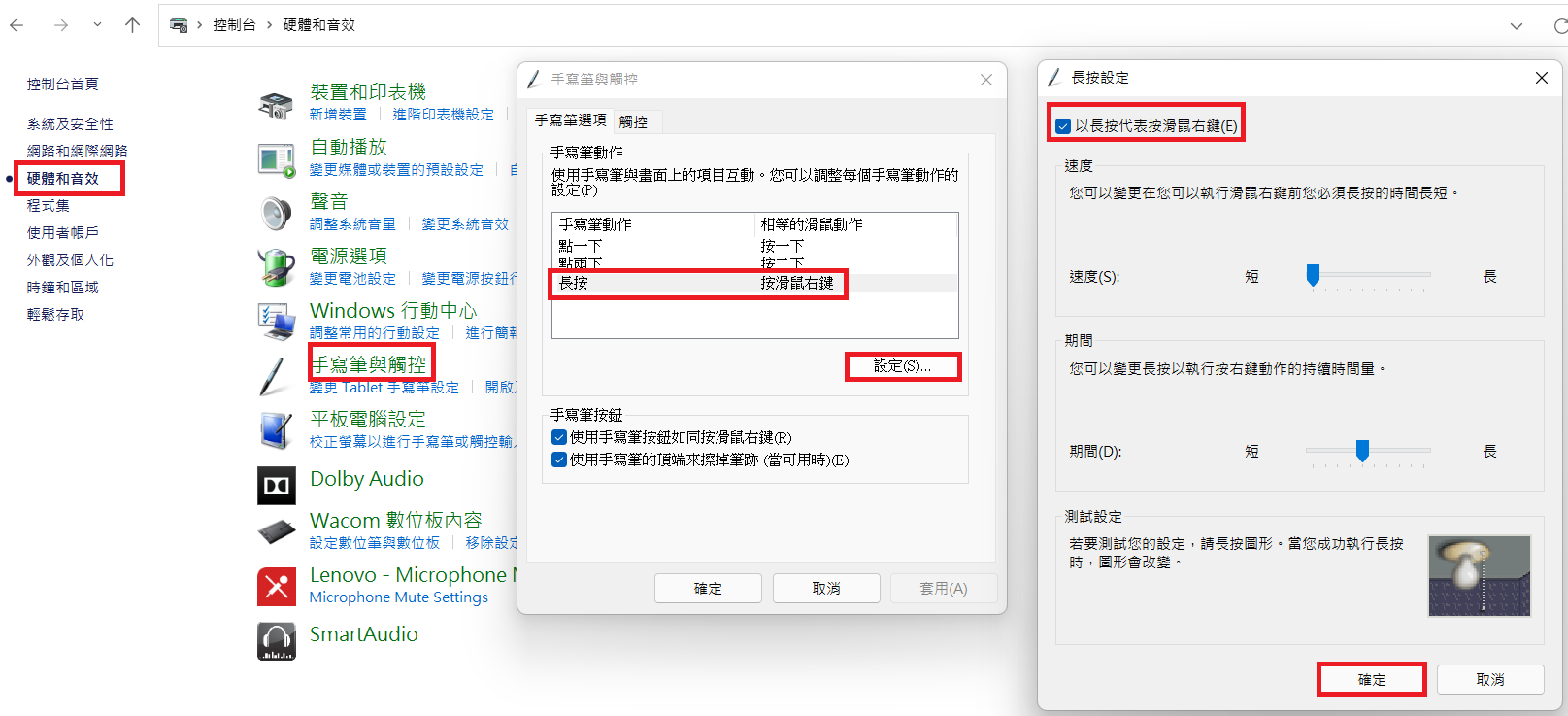1568x716 pixels.
Task: Click the Pen and Touch pen icon
Action: coord(274,376)
